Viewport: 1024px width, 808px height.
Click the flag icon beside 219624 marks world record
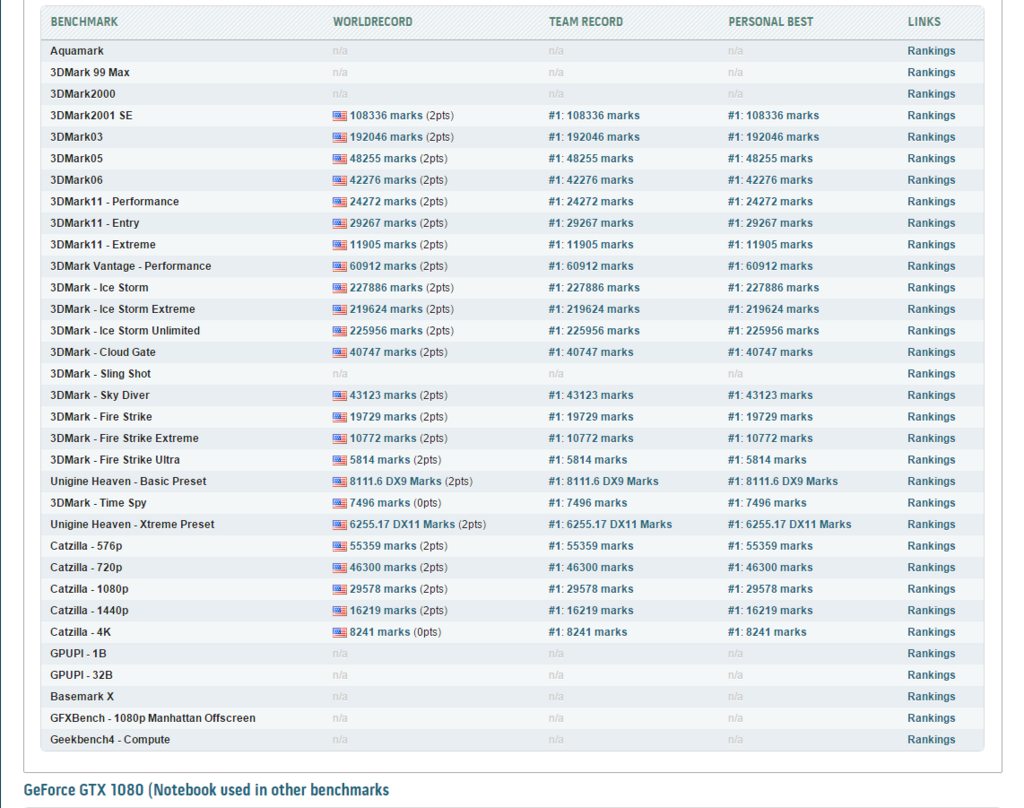click(340, 310)
